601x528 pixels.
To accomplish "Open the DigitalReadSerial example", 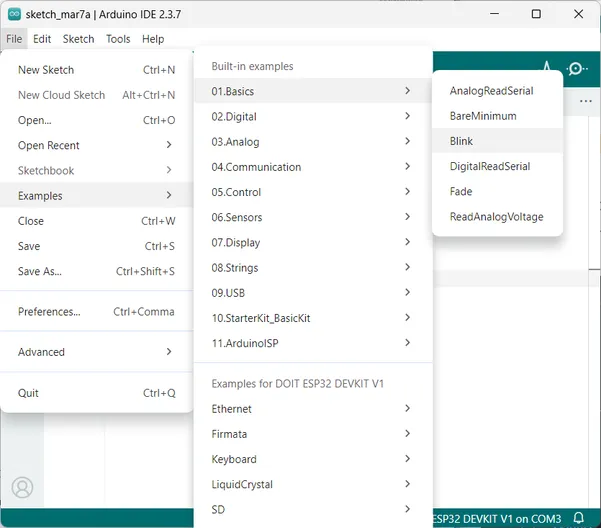I will pyautogui.click(x=498, y=166).
